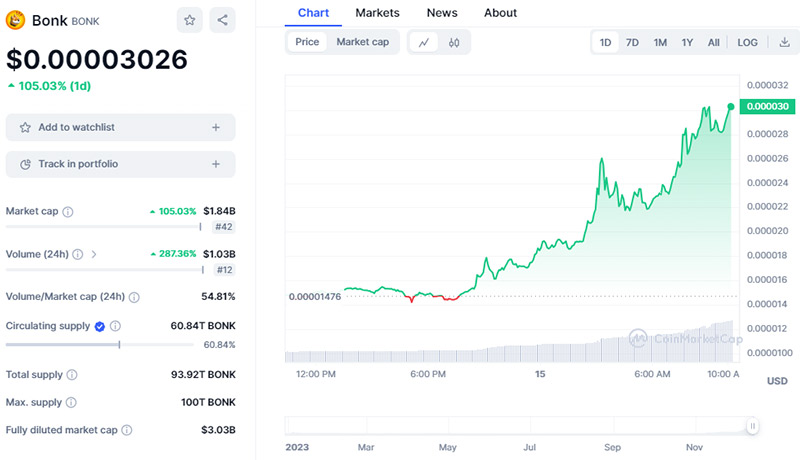Click the 0.00001476 opening price label
The width and height of the screenshot is (800, 460).
[315, 296]
